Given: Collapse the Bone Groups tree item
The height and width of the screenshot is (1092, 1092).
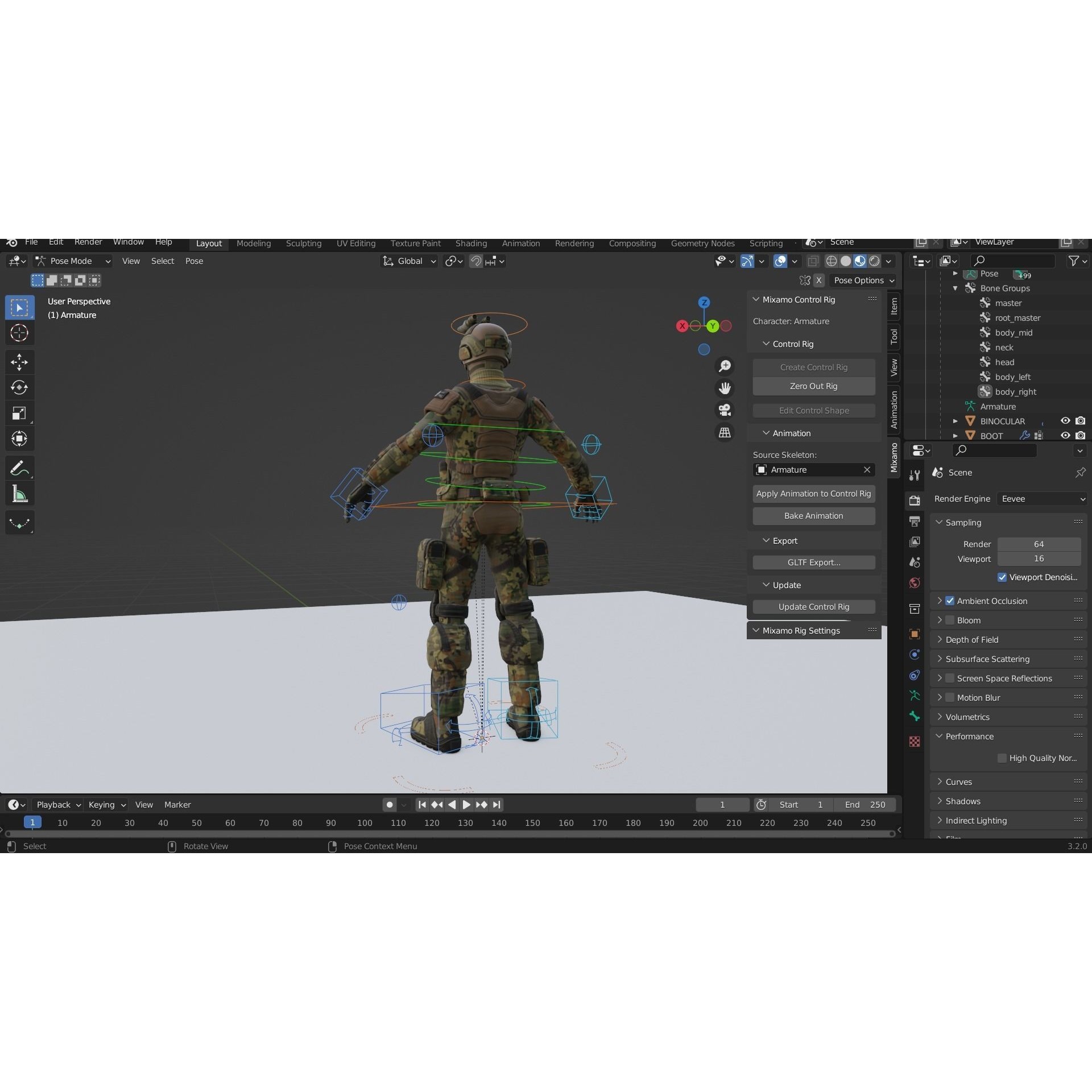Looking at the screenshot, I should [955, 288].
